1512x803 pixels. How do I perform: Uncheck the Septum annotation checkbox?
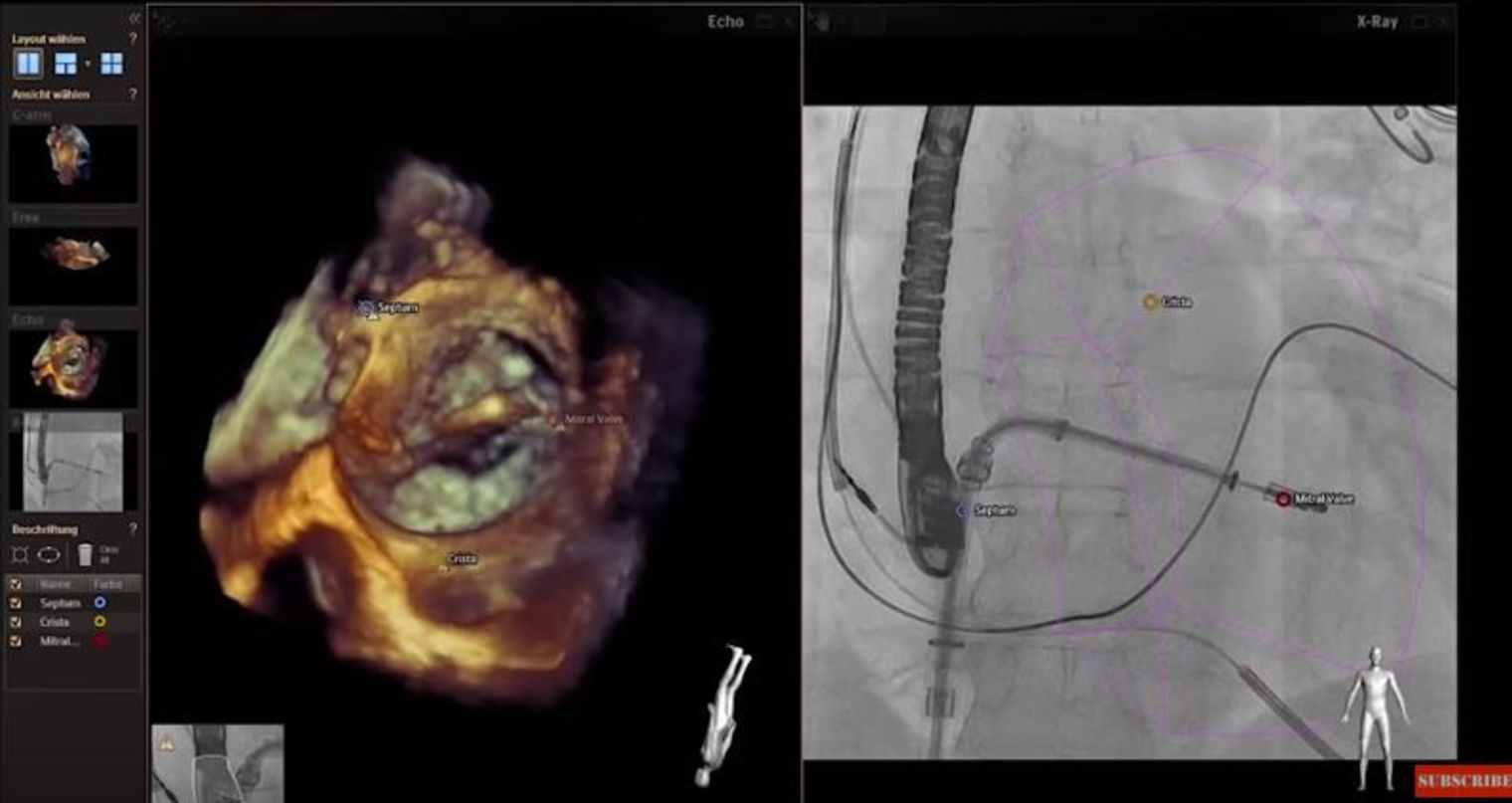[x=15, y=603]
